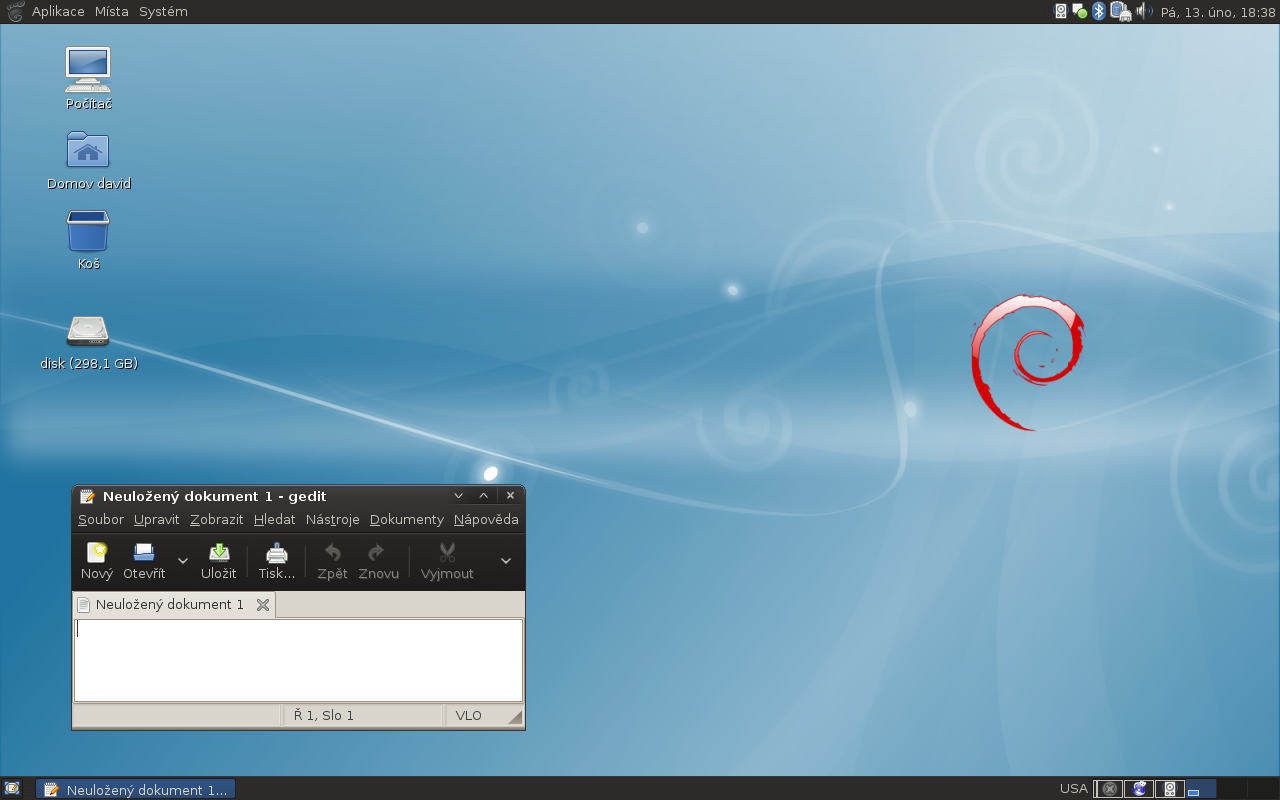This screenshot has height=800, width=1280.
Task: Open the Nástroje menu in gedit
Action: coord(333,519)
